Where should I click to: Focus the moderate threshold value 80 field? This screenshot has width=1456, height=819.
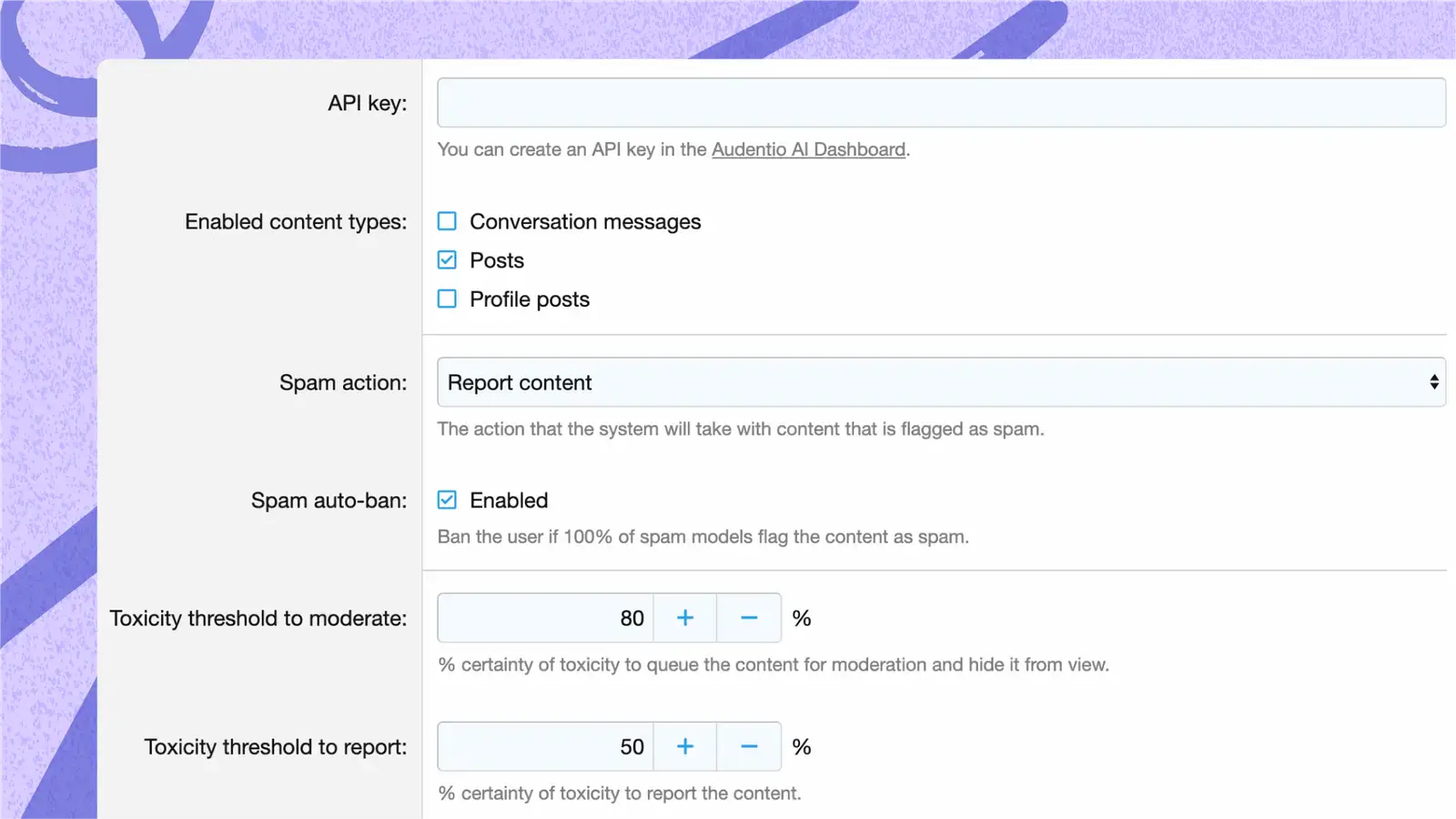pos(546,618)
